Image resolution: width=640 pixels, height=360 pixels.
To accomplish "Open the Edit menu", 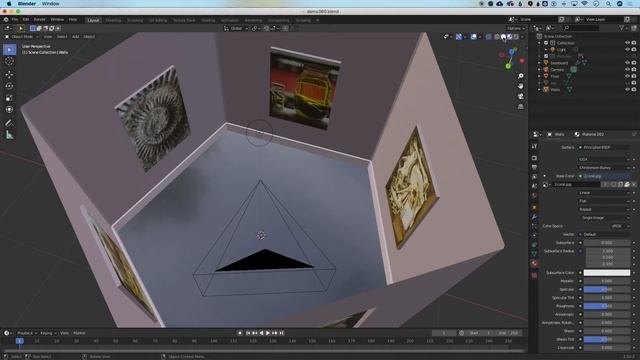I will (26, 20).
